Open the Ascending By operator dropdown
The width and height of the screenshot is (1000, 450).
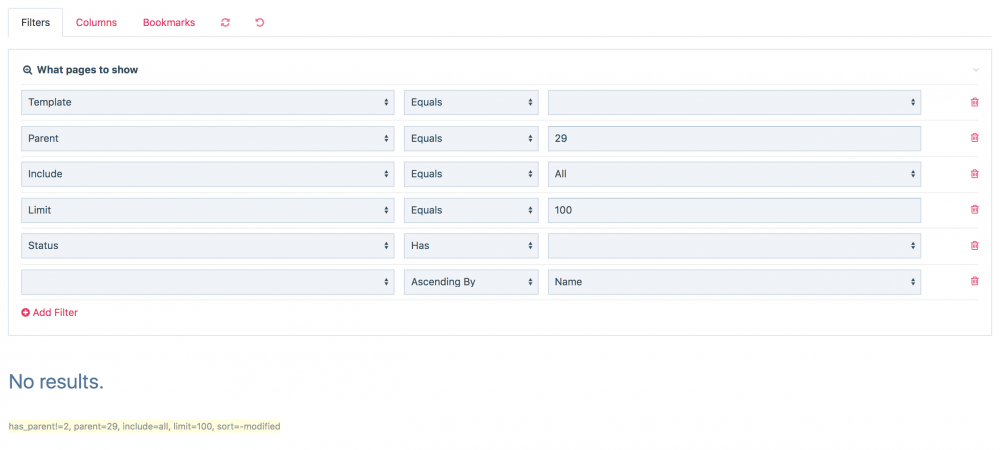pyautogui.click(x=470, y=282)
